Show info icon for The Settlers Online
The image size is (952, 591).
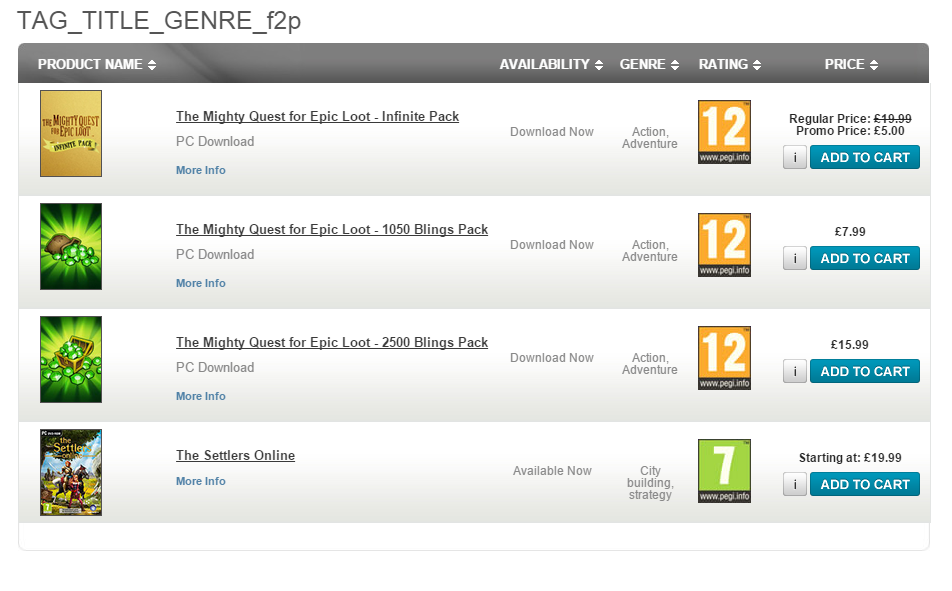[795, 484]
